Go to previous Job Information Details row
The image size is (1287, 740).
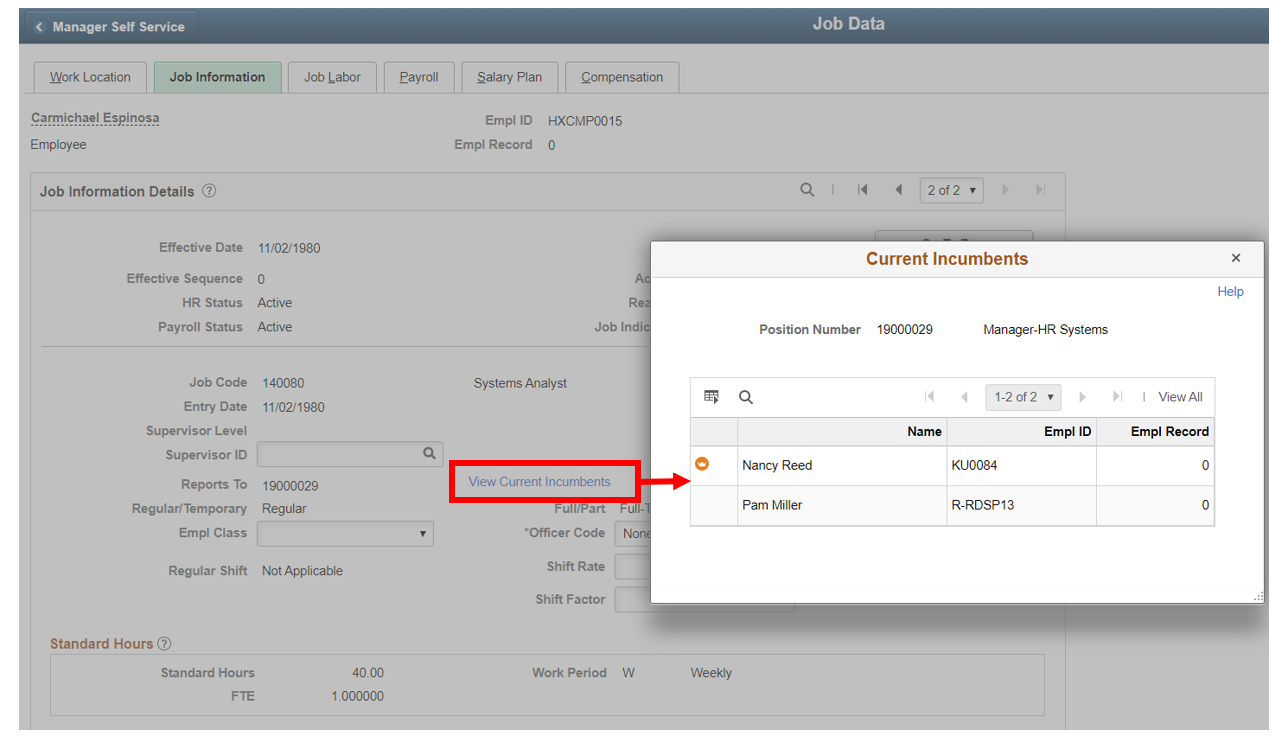tap(898, 190)
